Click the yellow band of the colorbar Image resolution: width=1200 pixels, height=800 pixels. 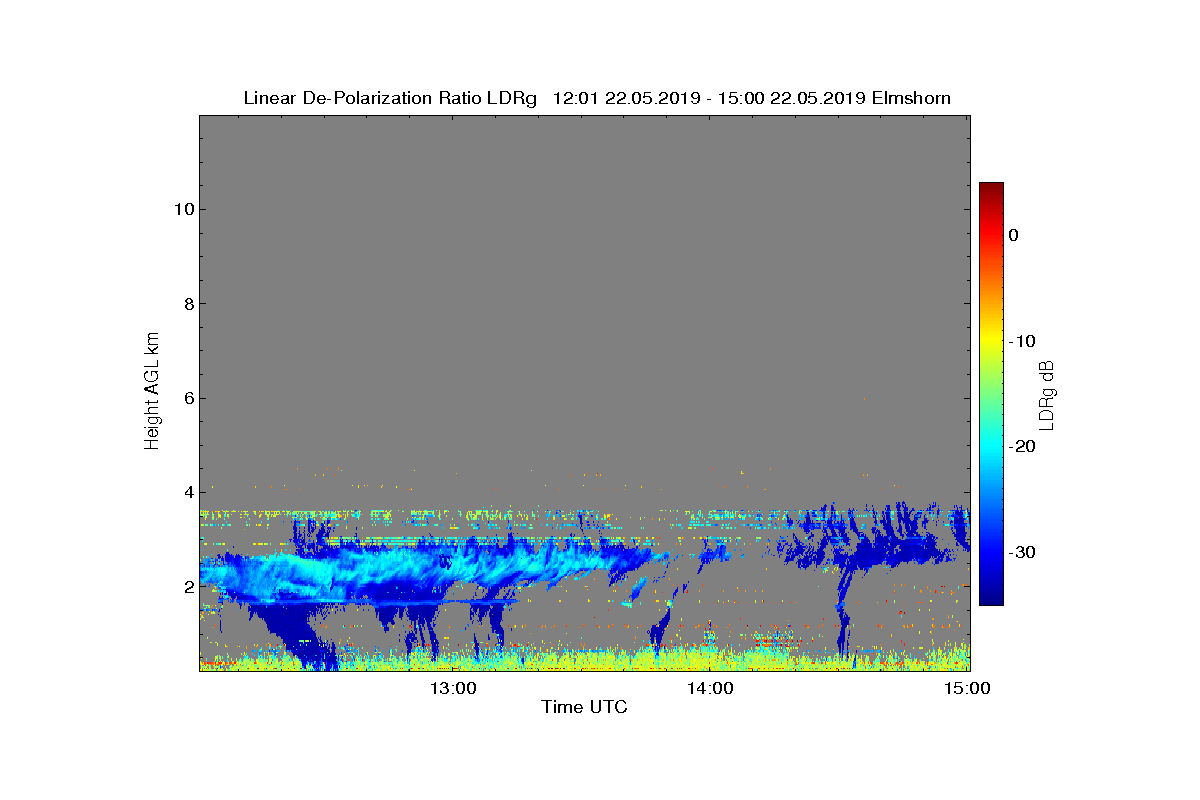point(991,341)
